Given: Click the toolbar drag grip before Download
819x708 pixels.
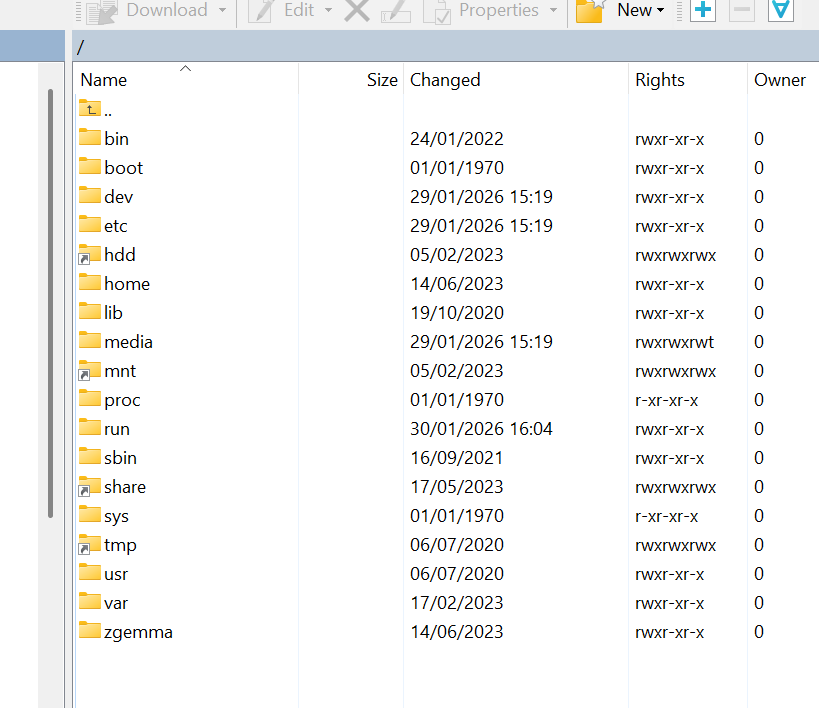Looking at the screenshot, I should (78, 11).
